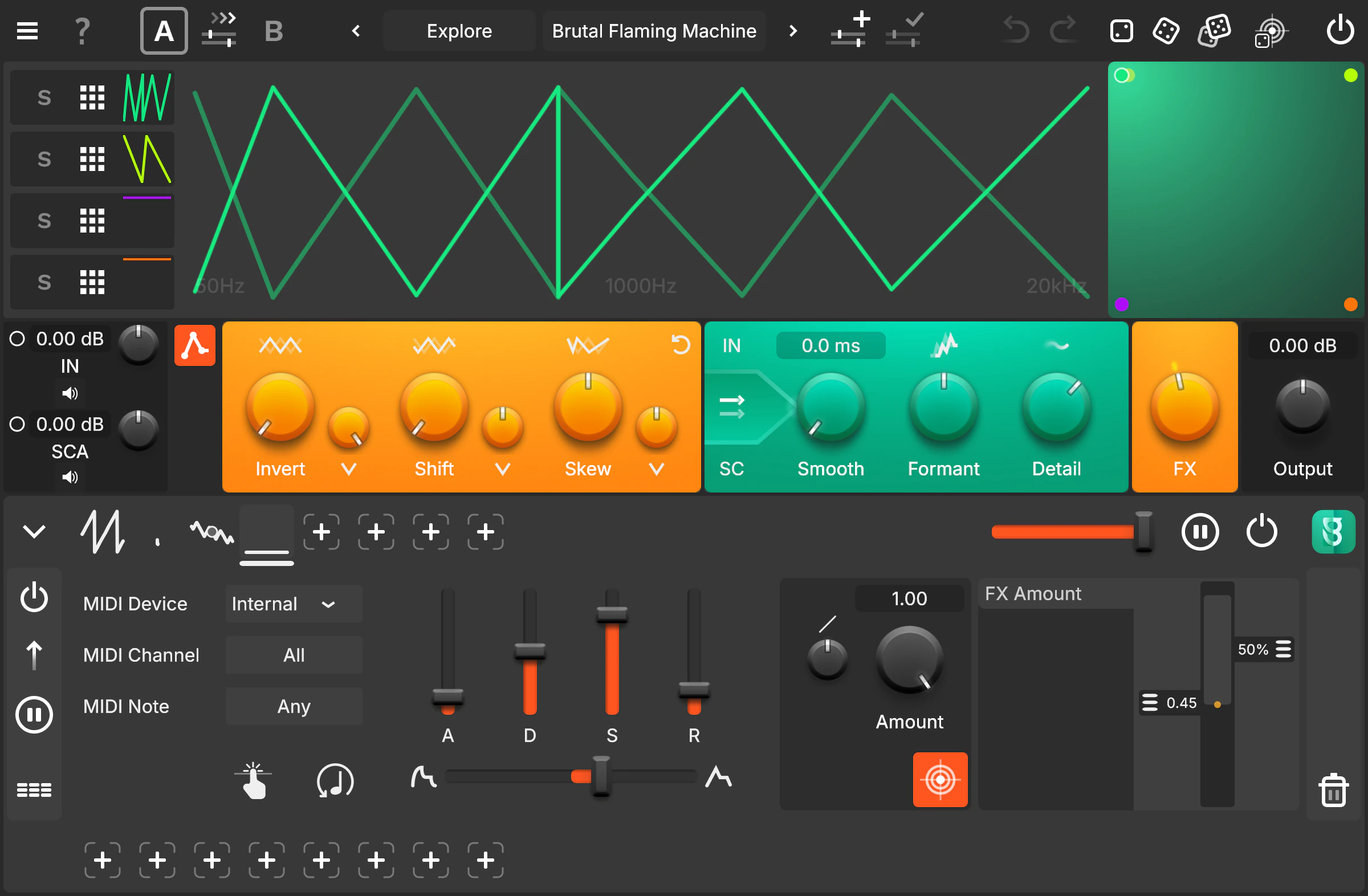Collapse the bottom panel with the chevron
This screenshot has height=896, width=1368.
coord(34,531)
